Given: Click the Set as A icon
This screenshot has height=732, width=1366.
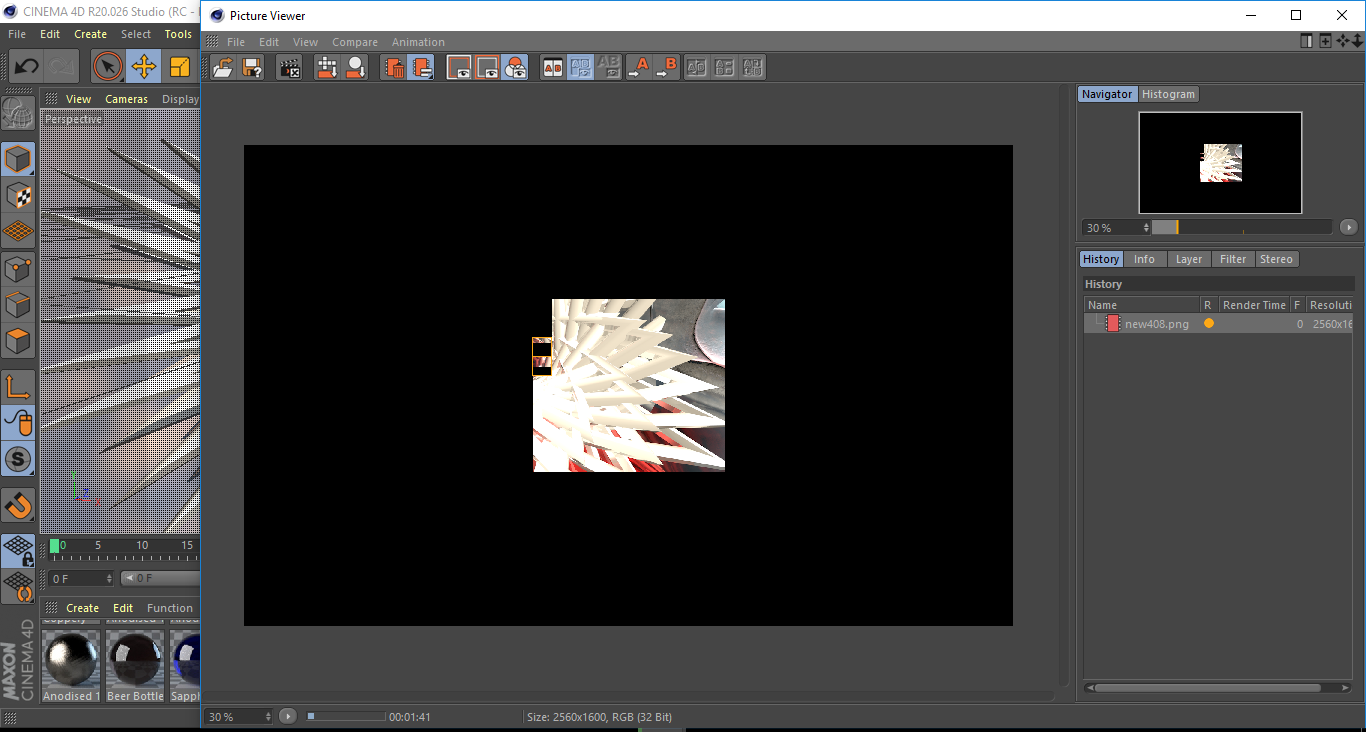Looking at the screenshot, I should [x=638, y=67].
